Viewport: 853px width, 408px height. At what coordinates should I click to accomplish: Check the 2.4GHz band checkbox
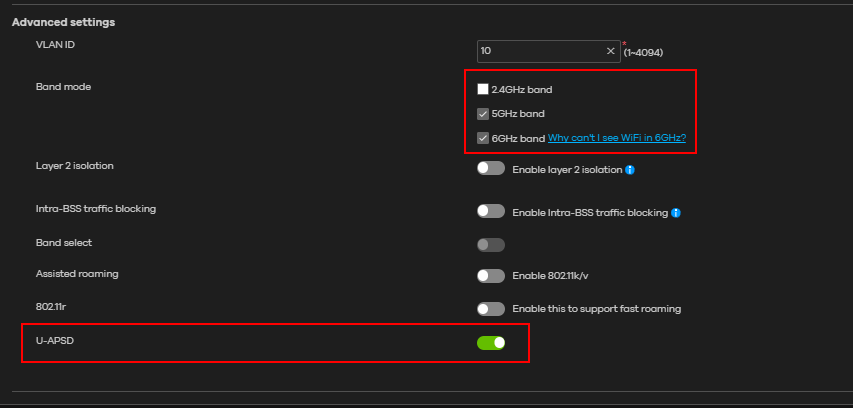(x=483, y=89)
